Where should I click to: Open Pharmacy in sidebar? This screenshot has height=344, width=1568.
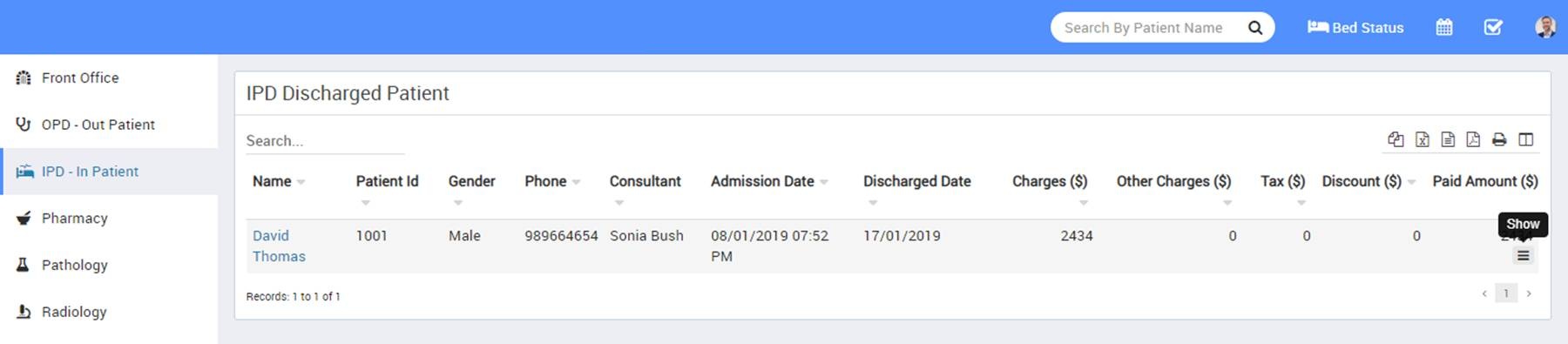(74, 218)
